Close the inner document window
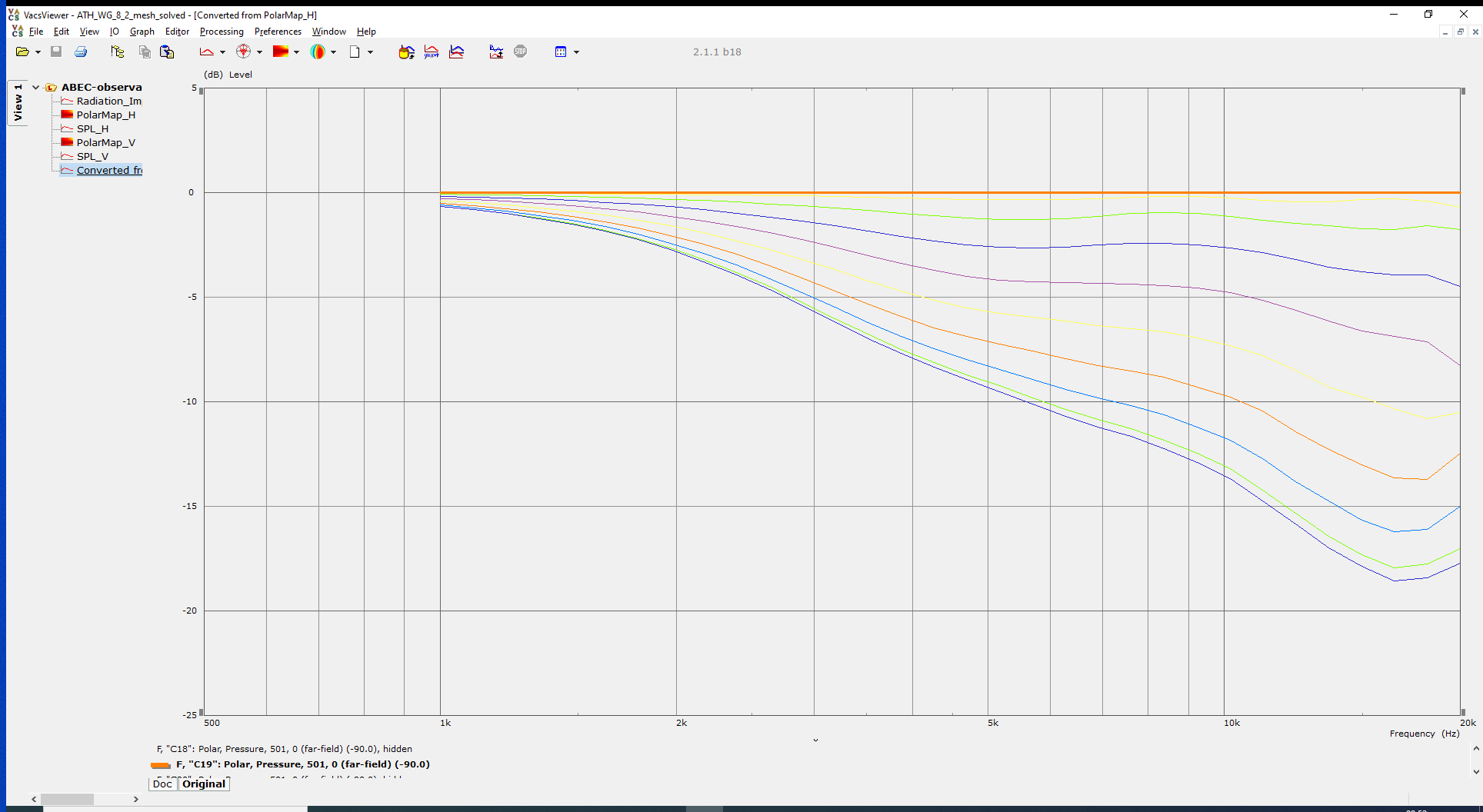The height and width of the screenshot is (812, 1483). 1475,32
